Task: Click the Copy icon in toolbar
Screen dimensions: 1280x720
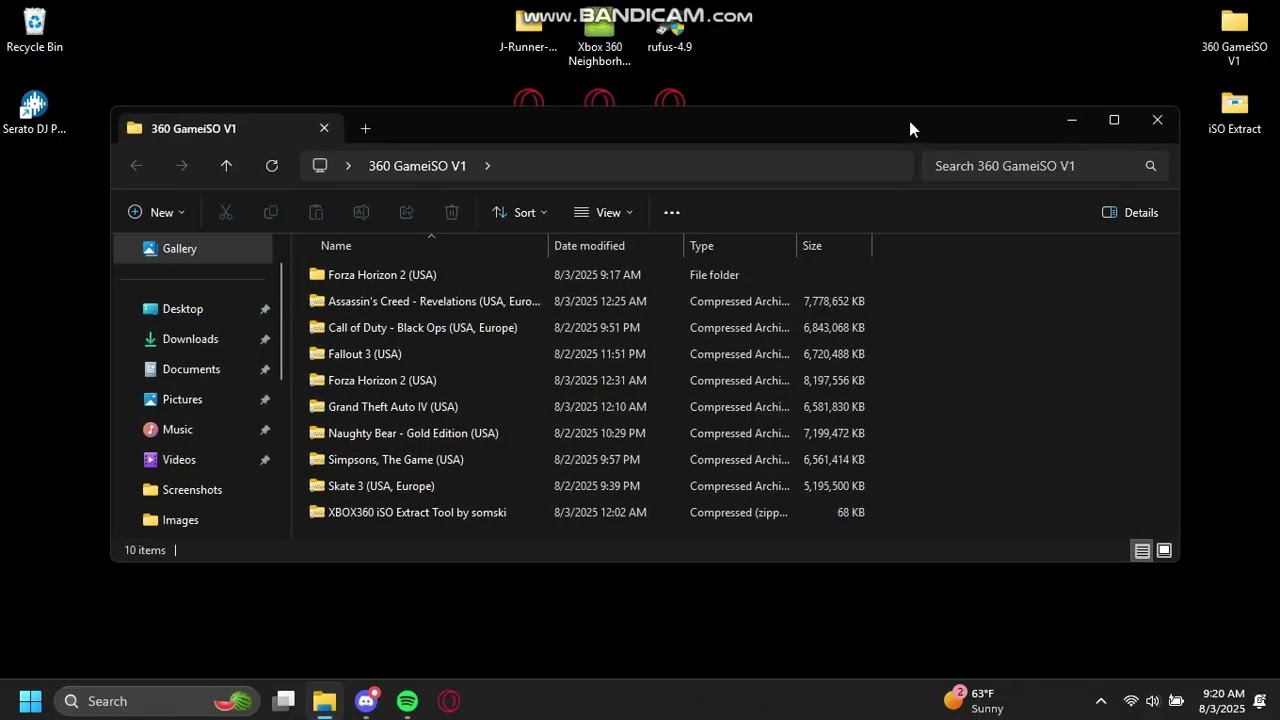Action: [271, 212]
